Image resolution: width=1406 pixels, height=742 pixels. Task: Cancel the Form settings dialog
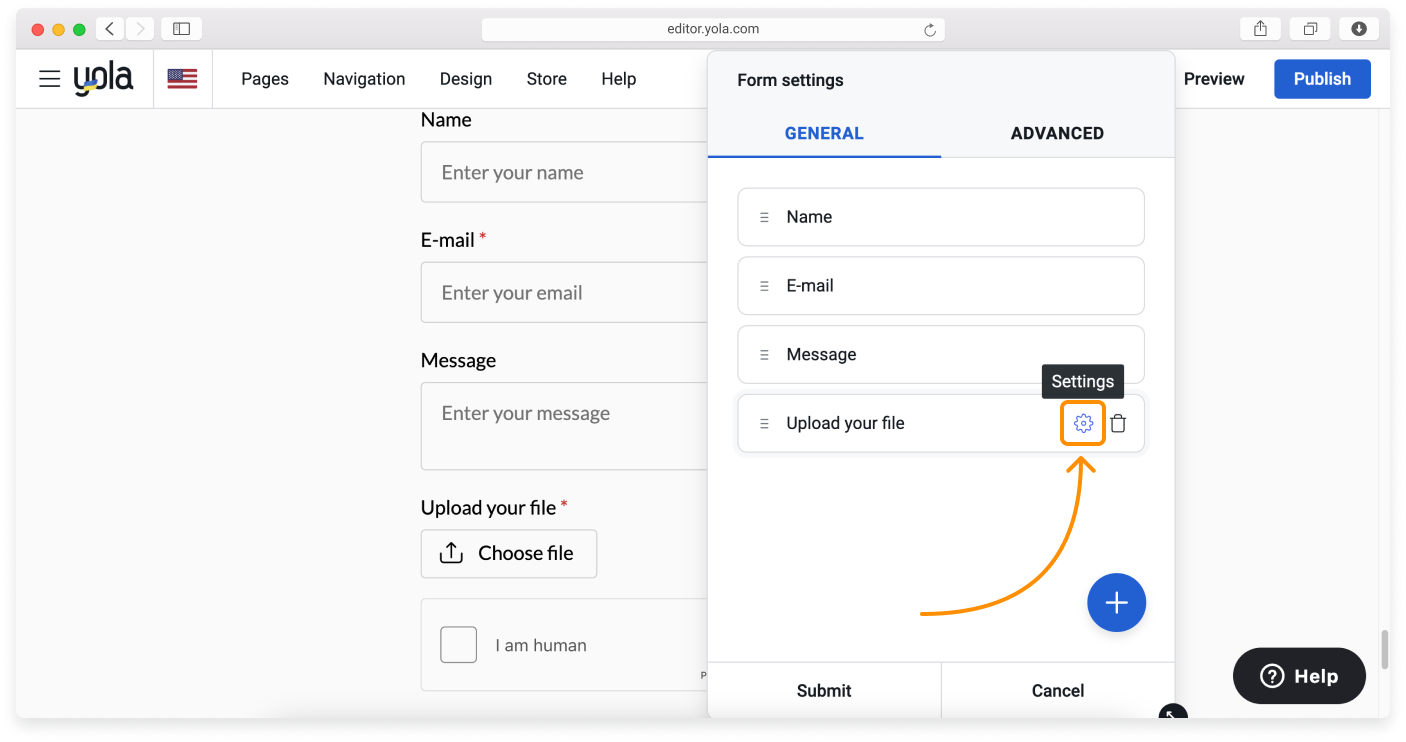click(1057, 691)
